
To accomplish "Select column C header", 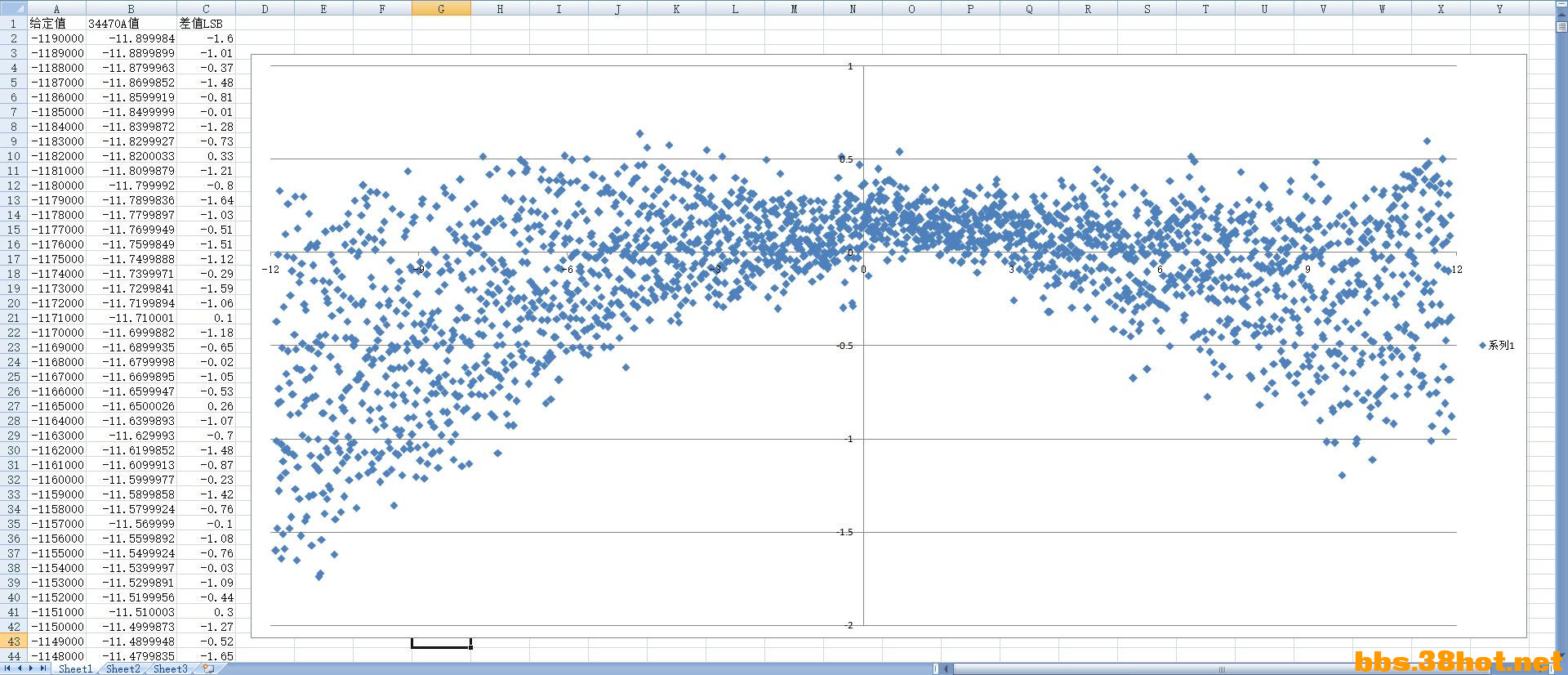I will point(206,8).
